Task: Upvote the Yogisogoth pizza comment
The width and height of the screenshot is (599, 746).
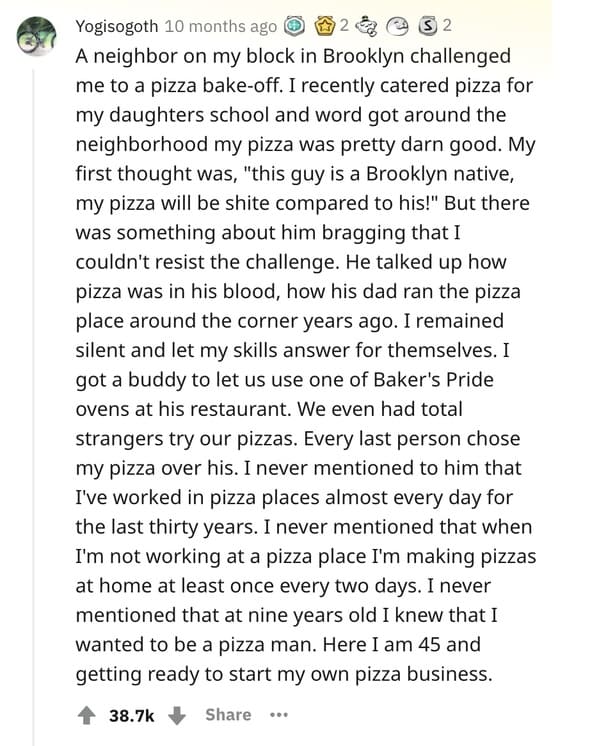Action: point(86,715)
